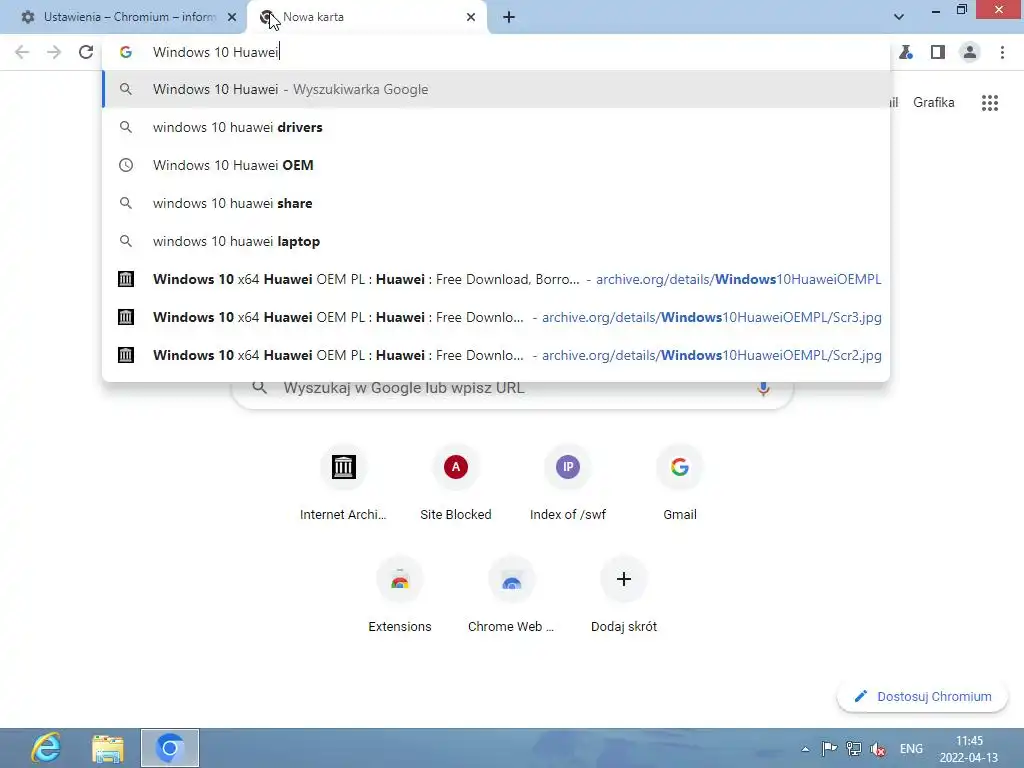Open the profile avatar button
Image resolution: width=1024 pixels, height=768 pixels.
[x=970, y=52]
